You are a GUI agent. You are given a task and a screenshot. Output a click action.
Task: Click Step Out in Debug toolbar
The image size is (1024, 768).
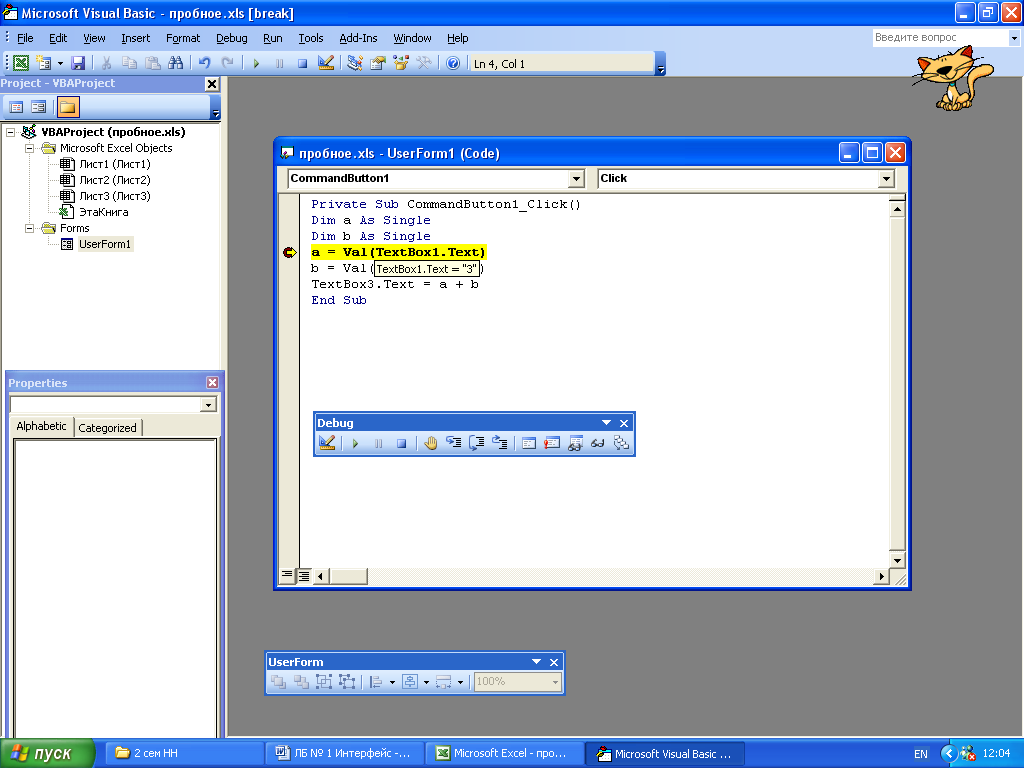coord(500,443)
